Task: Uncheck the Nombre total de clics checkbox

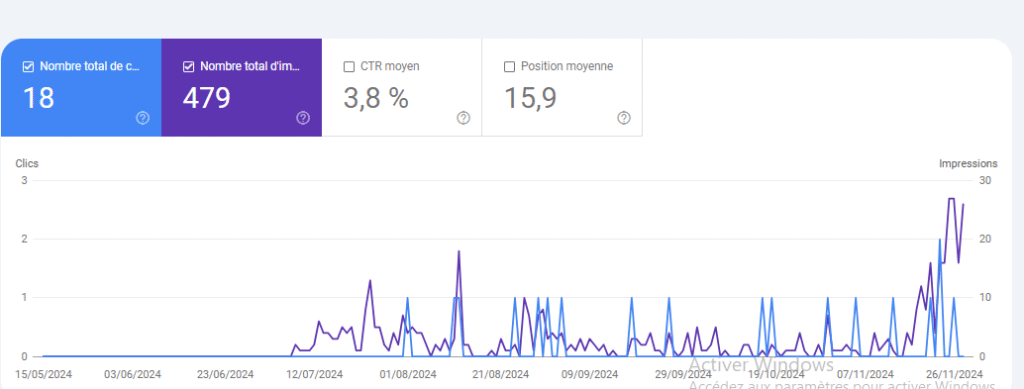Action: point(28,67)
